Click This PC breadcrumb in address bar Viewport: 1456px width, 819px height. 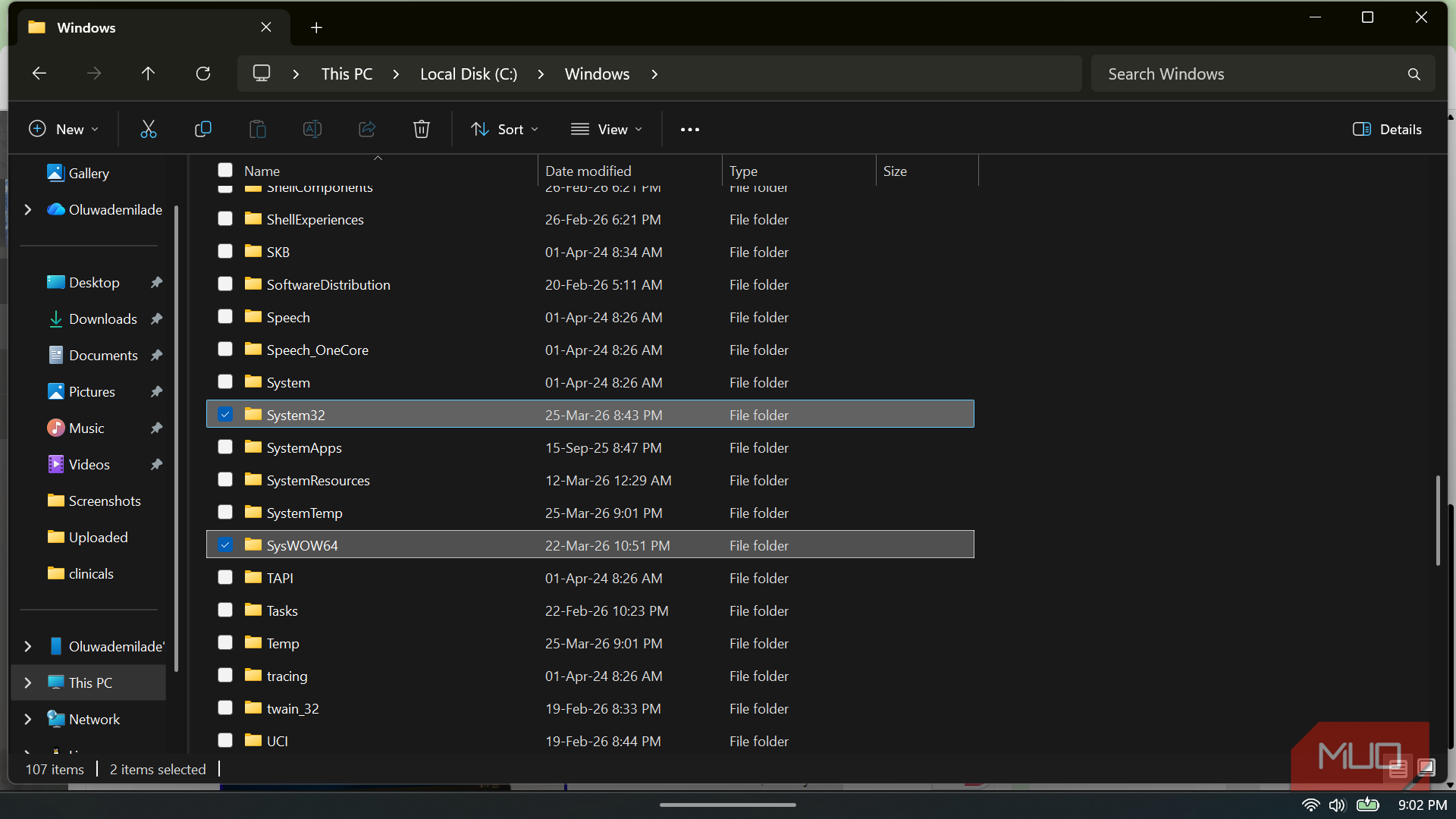tap(347, 74)
